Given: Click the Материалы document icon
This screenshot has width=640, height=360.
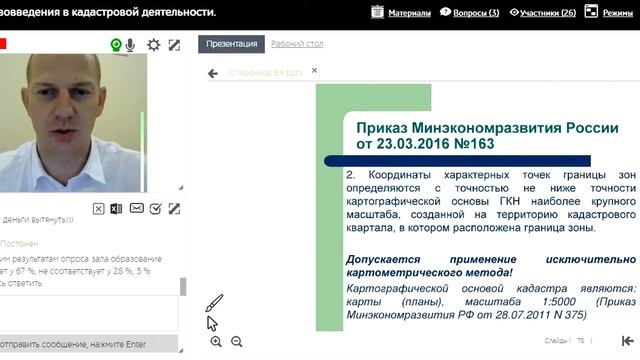Looking at the screenshot, I should point(377,12).
